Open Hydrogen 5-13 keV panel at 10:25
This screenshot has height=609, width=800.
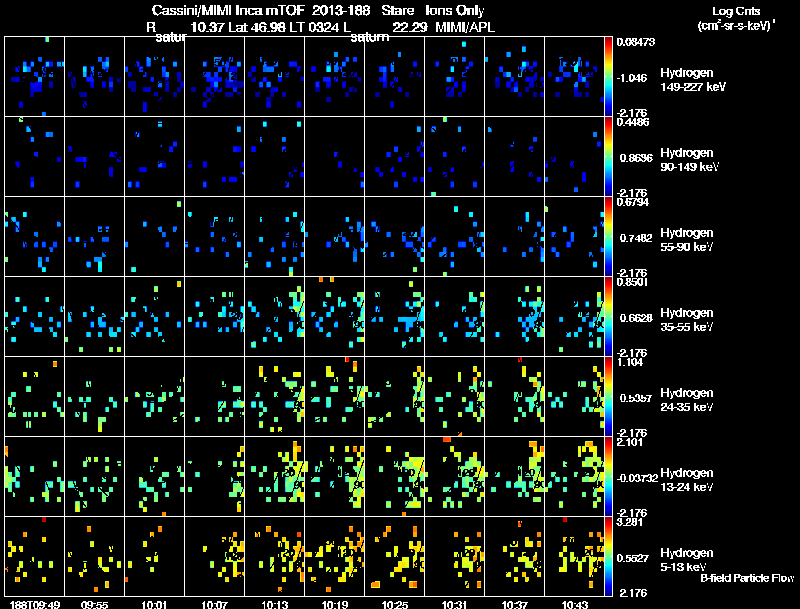(x=395, y=557)
